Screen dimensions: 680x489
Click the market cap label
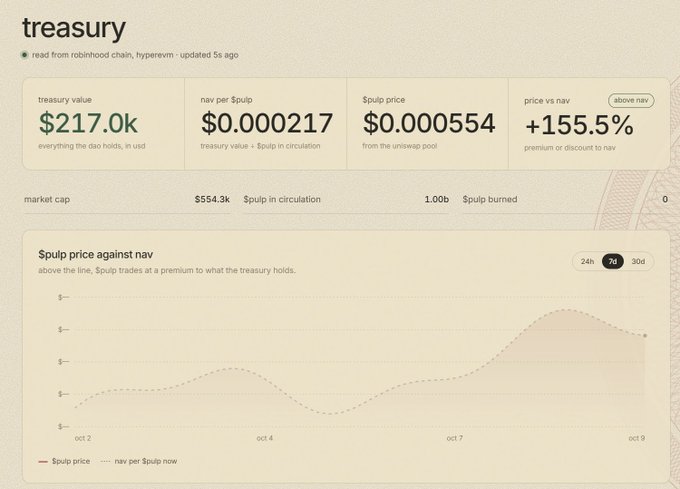coord(47,199)
